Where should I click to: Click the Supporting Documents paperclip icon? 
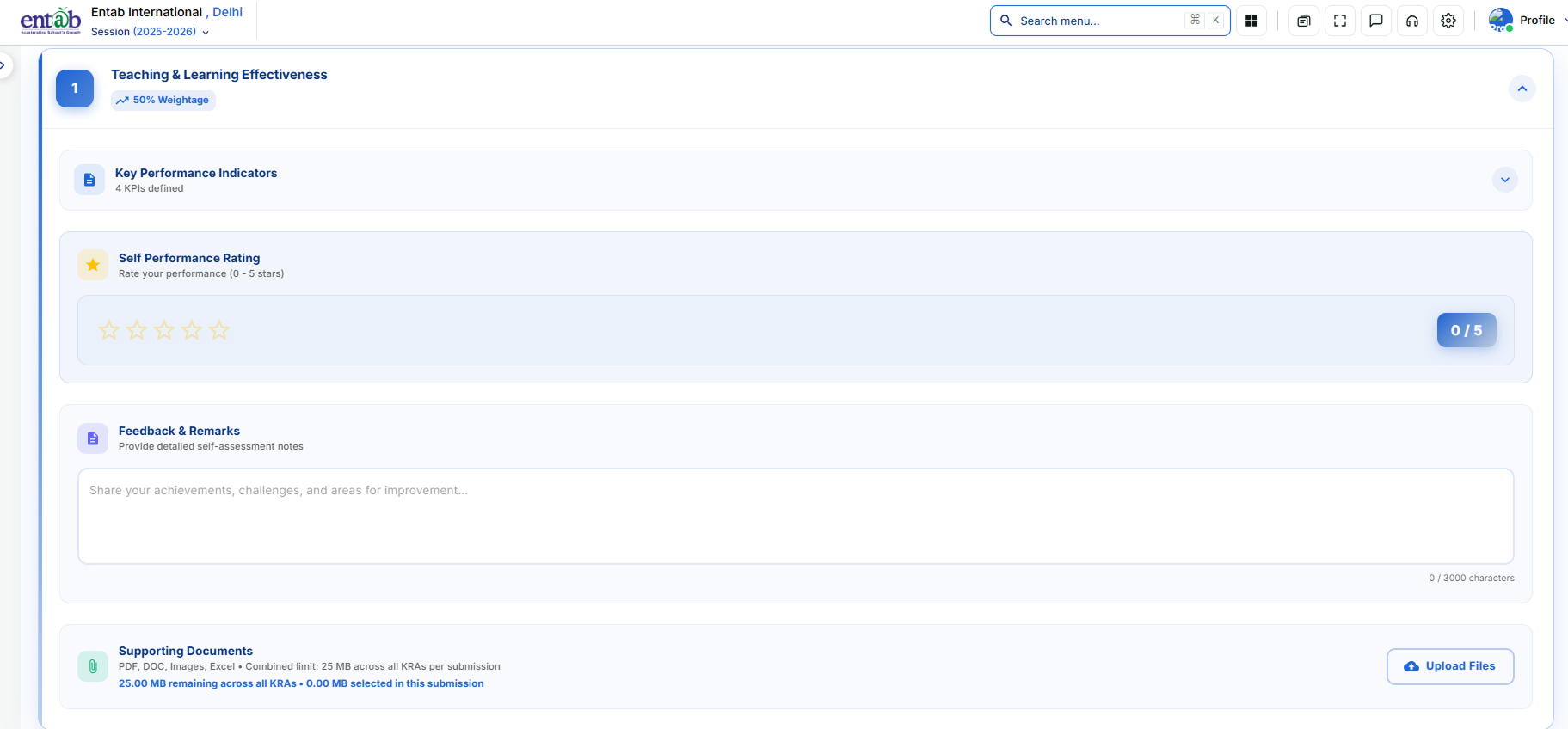coord(93,666)
